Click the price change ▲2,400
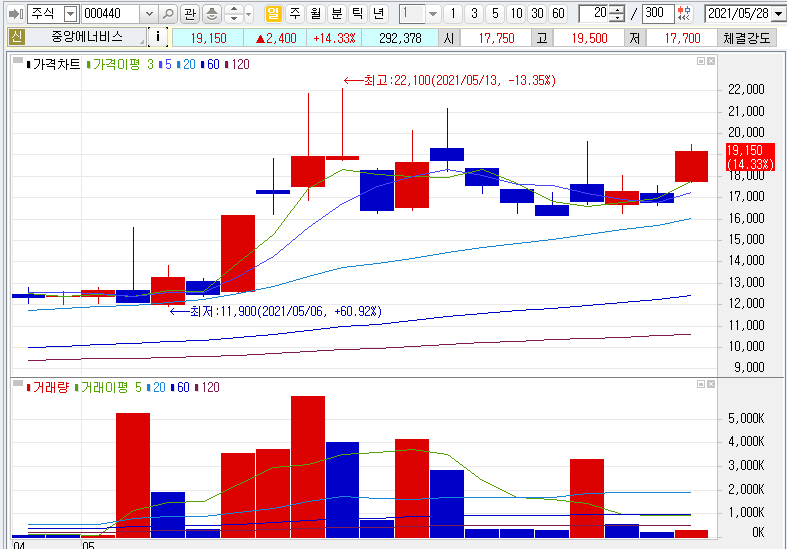 point(276,38)
